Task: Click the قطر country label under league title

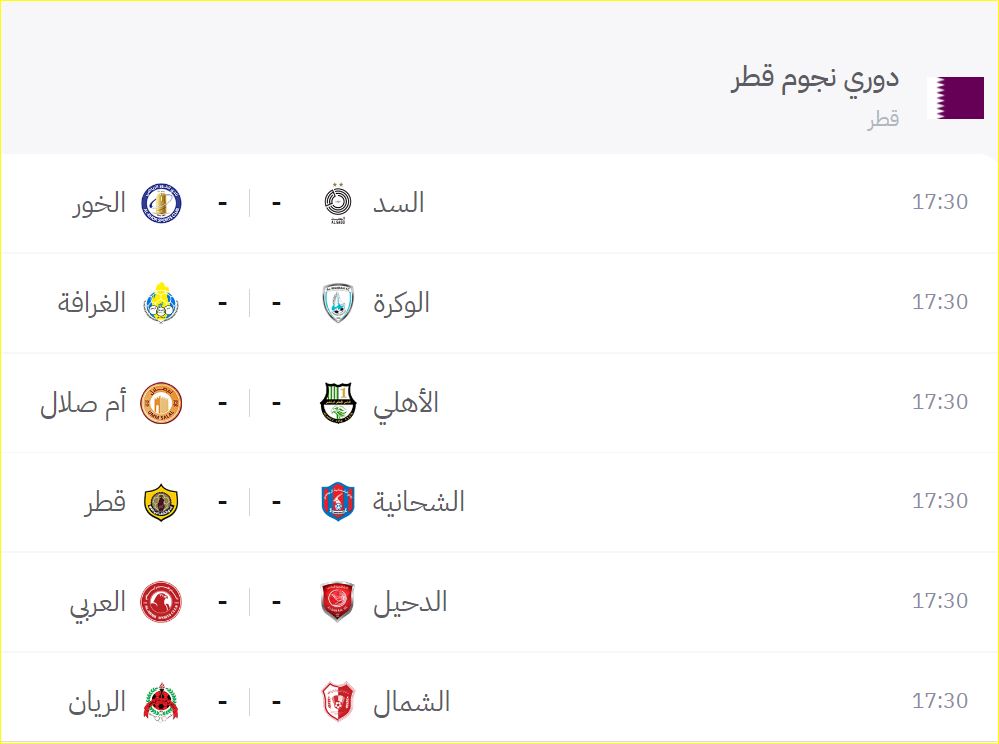Action: click(x=883, y=119)
